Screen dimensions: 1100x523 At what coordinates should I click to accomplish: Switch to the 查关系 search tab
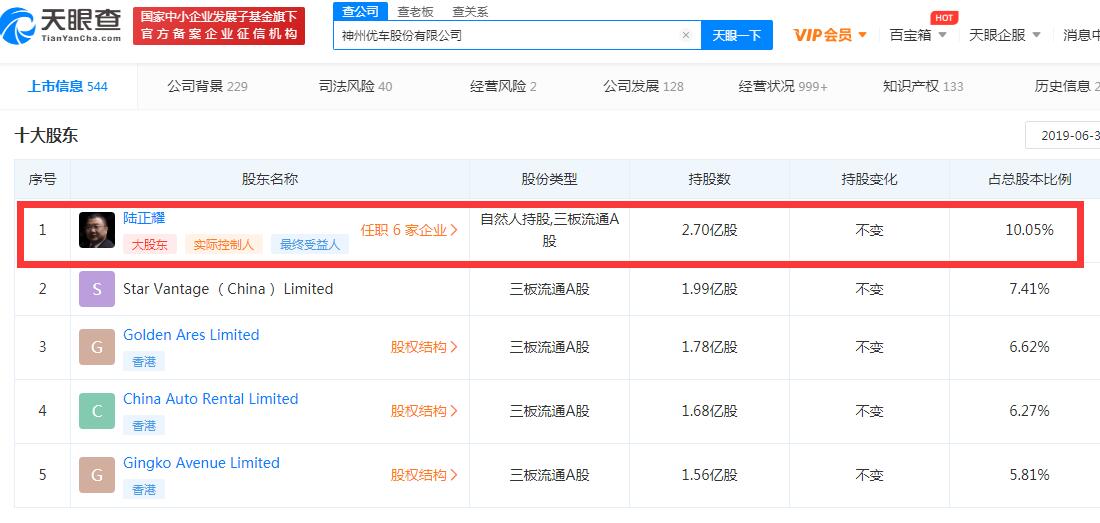(x=470, y=11)
